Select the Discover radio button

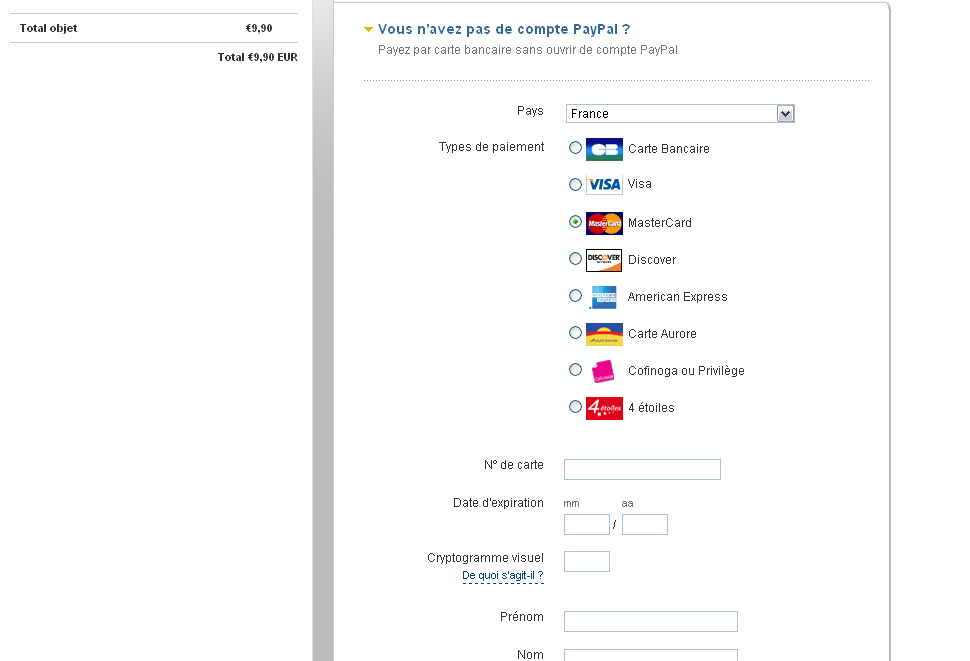tap(575, 259)
